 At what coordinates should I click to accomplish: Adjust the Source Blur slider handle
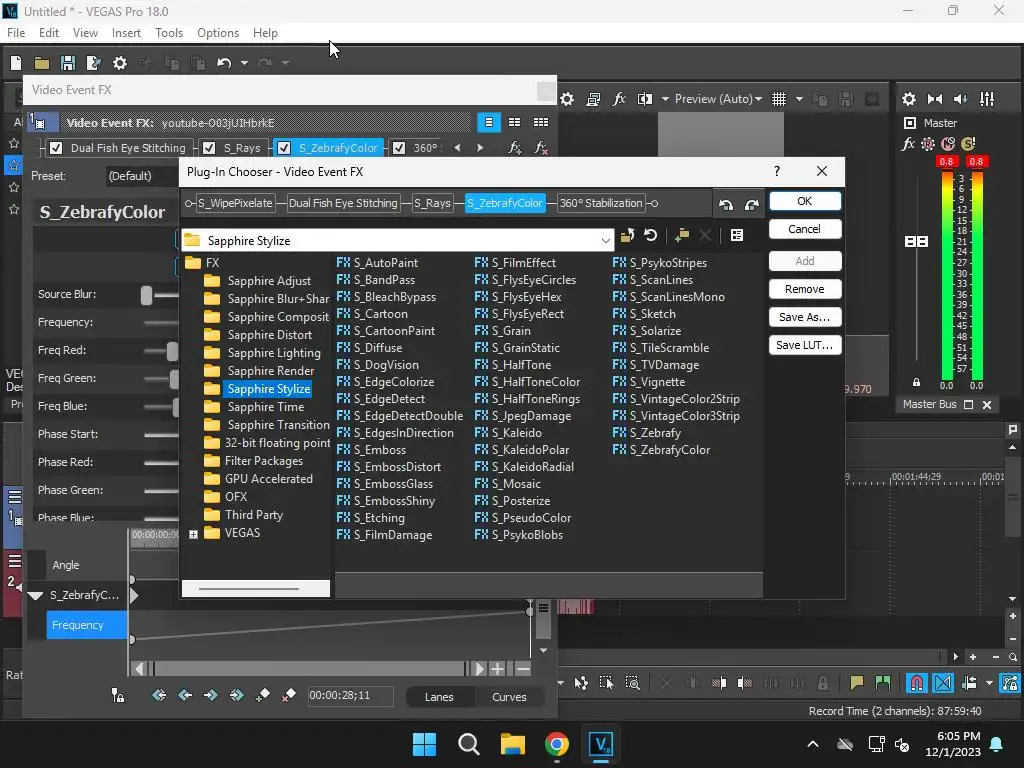tap(146, 295)
